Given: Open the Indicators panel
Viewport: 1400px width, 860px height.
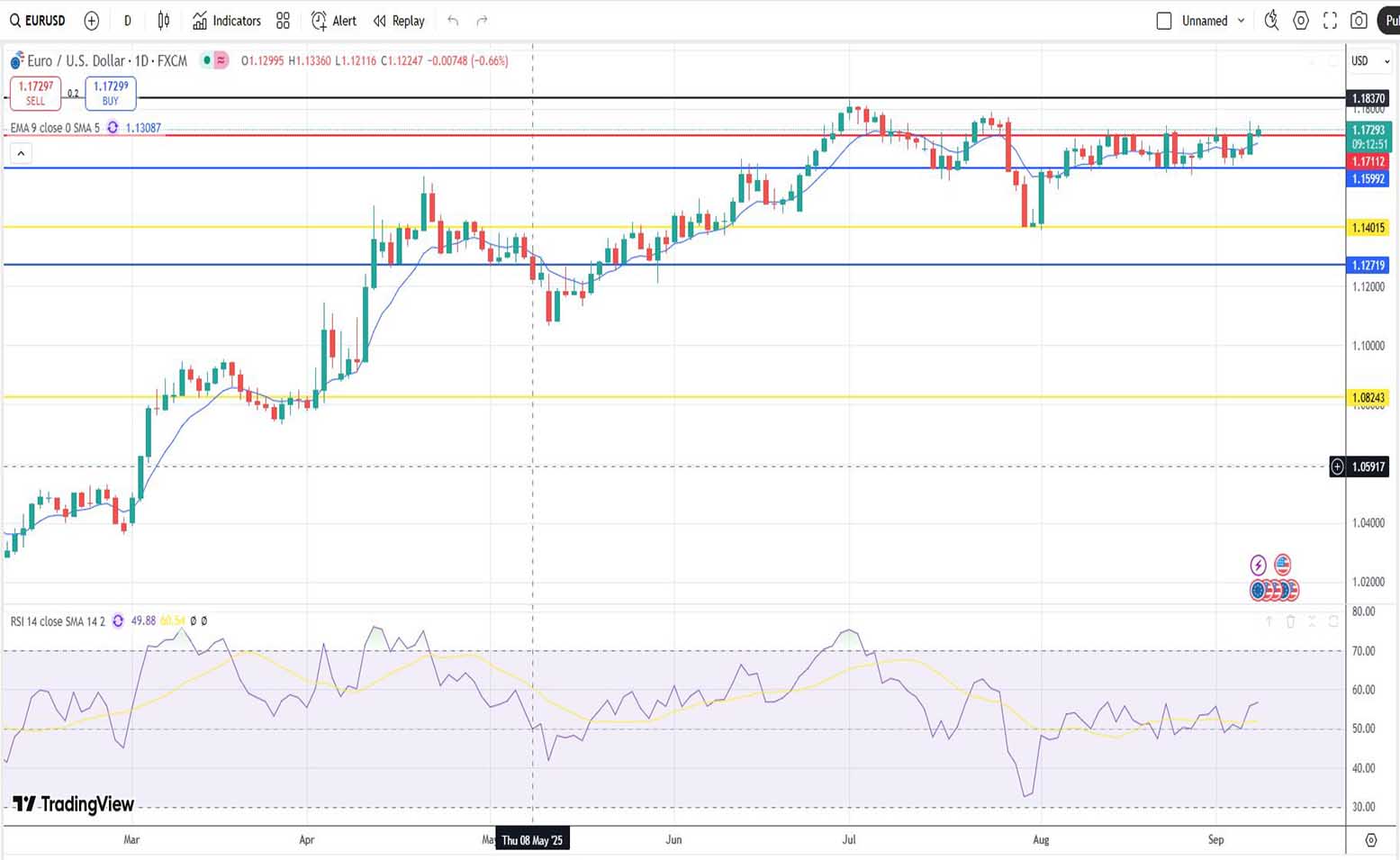Looking at the screenshot, I should point(227,21).
